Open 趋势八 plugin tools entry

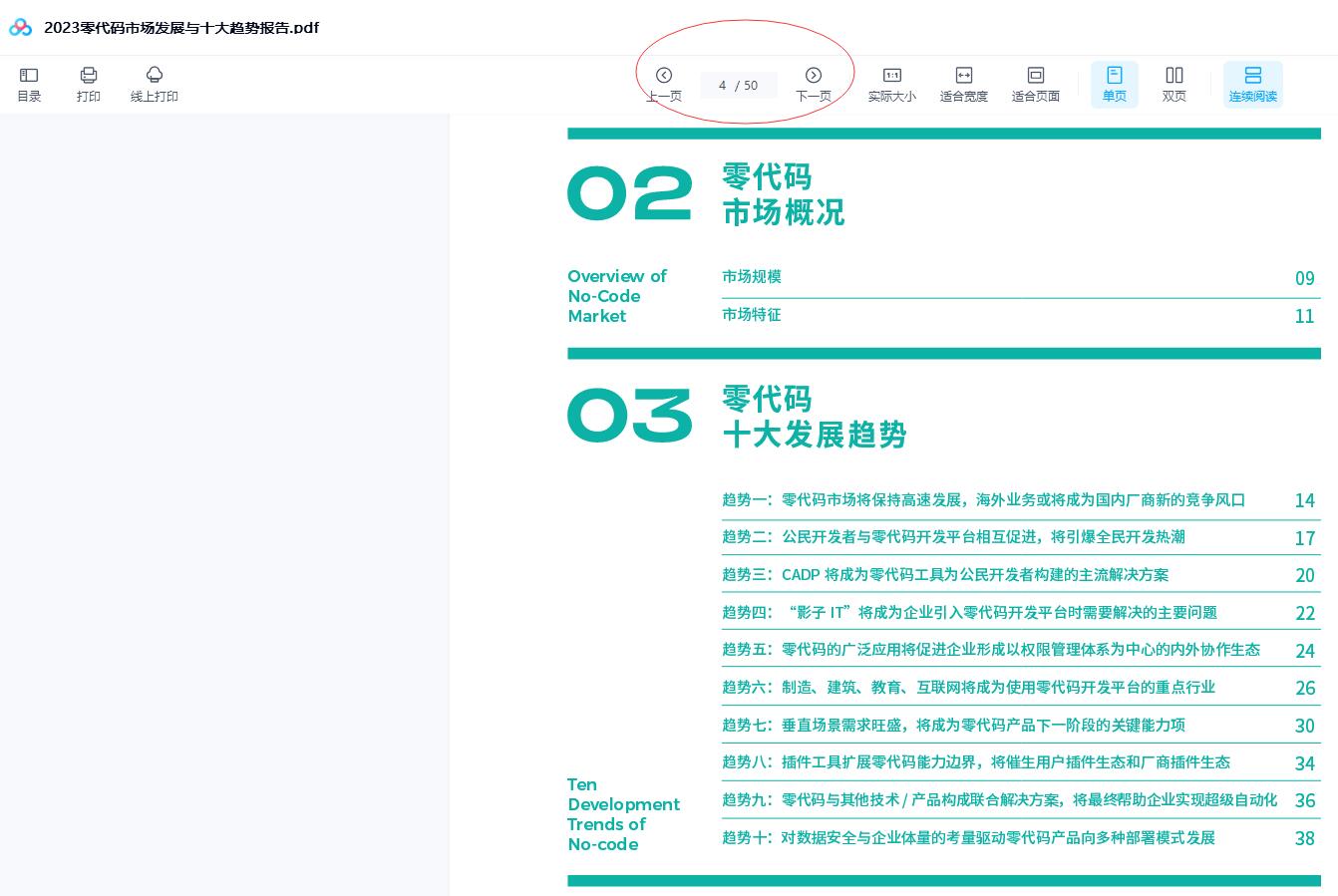[x=975, y=762]
